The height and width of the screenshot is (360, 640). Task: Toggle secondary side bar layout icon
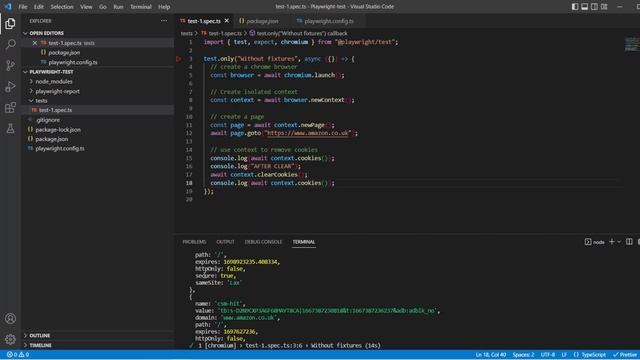pos(594,7)
